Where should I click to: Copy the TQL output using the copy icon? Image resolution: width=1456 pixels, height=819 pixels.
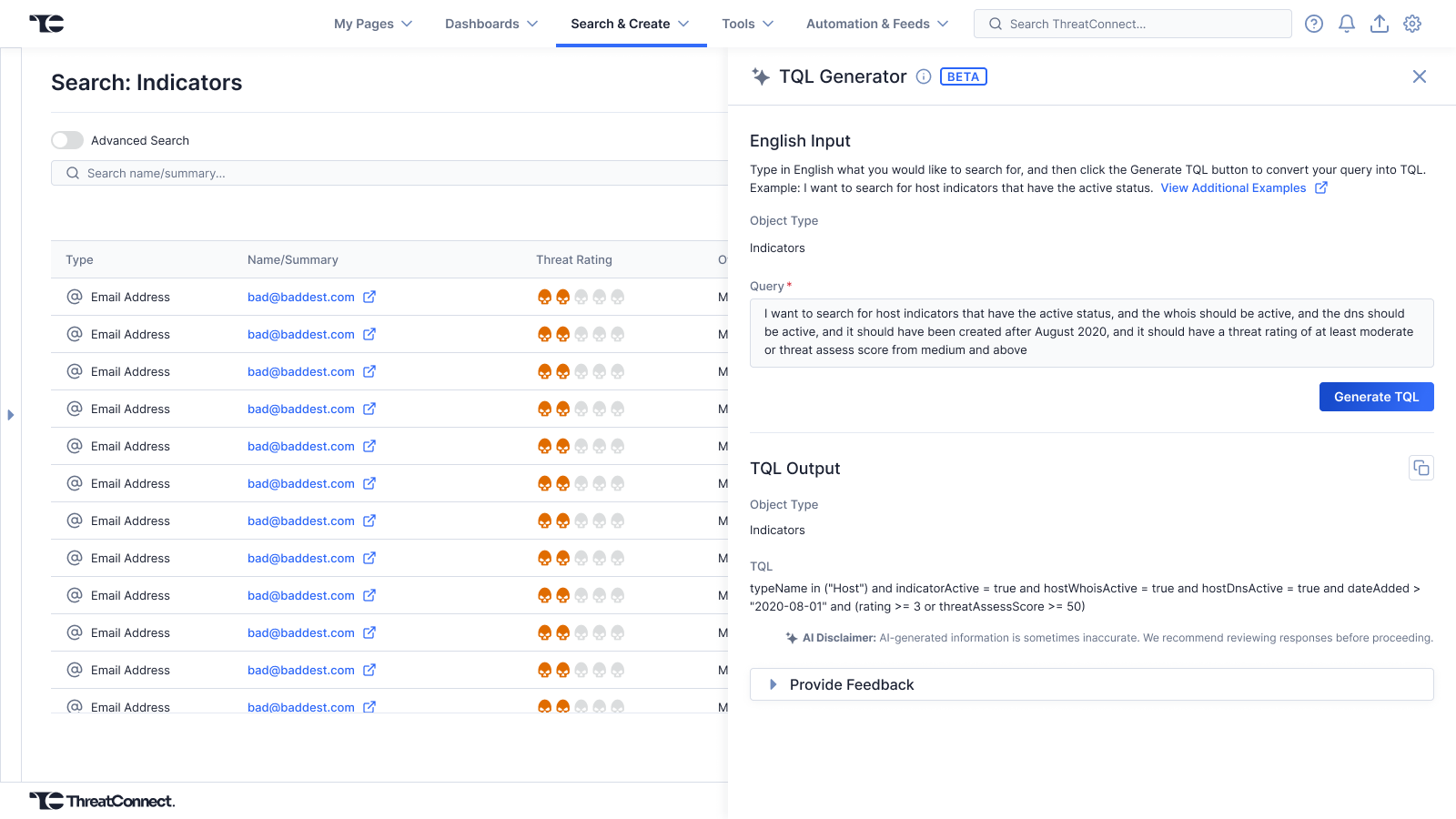tap(1421, 468)
